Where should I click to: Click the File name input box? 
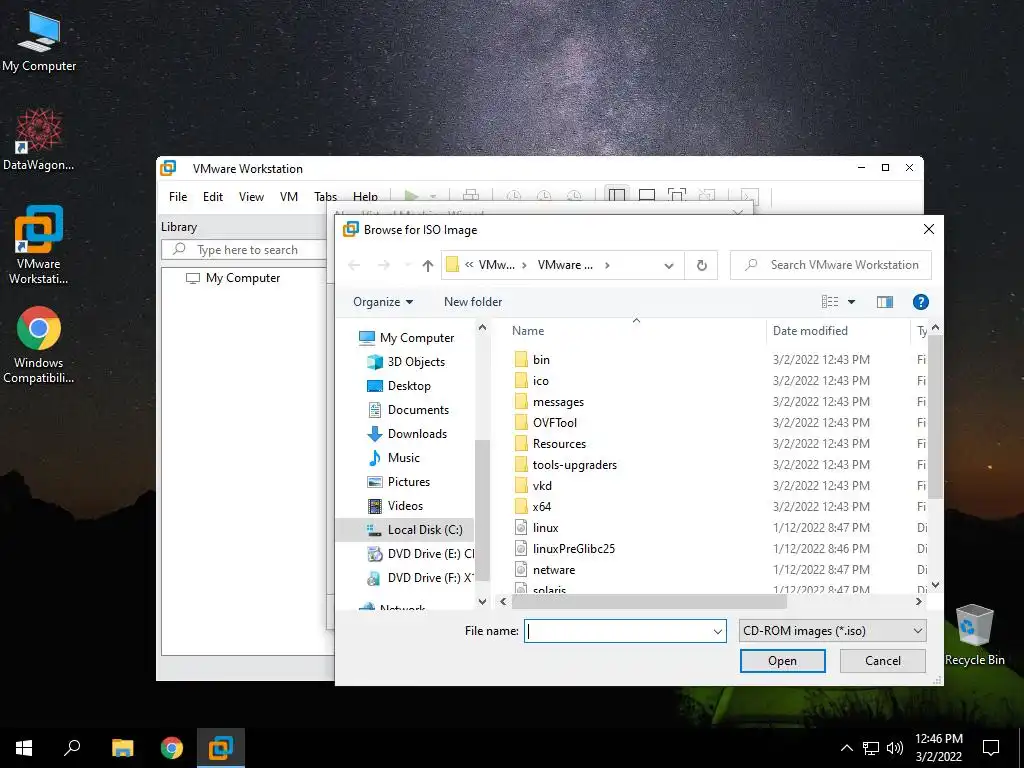click(x=617, y=631)
